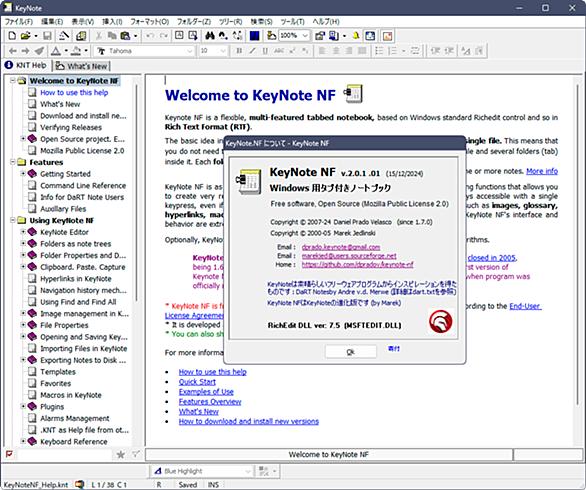586x490 pixels.
Task: Click the red logo in the About dialog
Action: point(441,321)
